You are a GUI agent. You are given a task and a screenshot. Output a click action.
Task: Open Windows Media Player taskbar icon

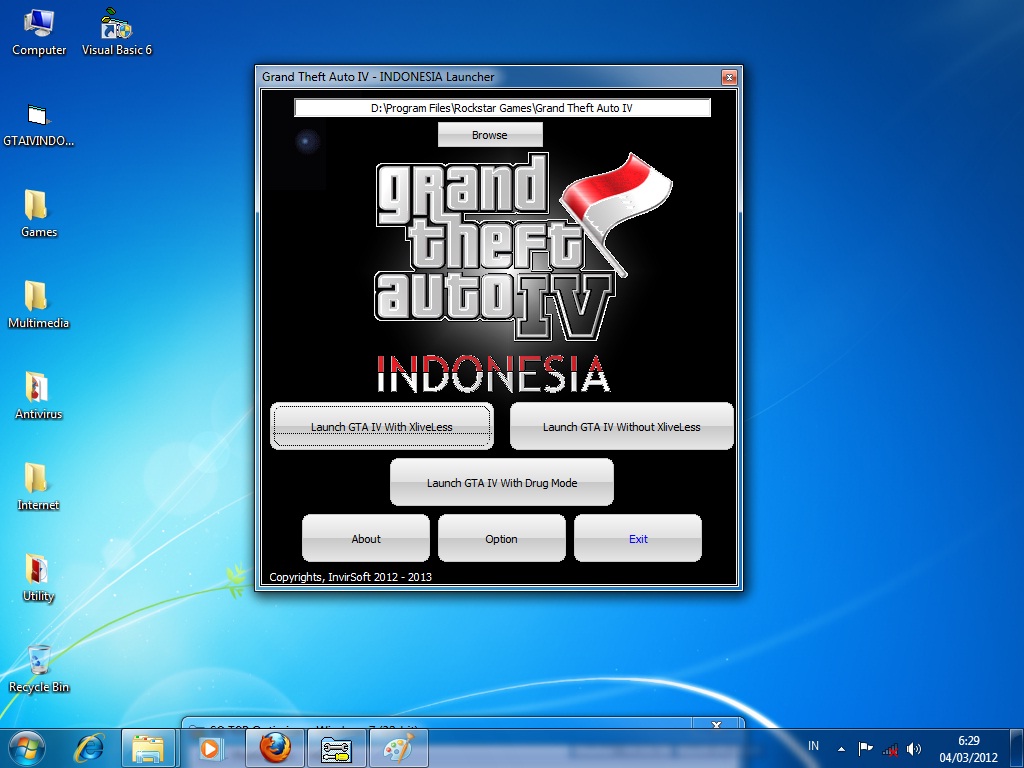point(211,748)
